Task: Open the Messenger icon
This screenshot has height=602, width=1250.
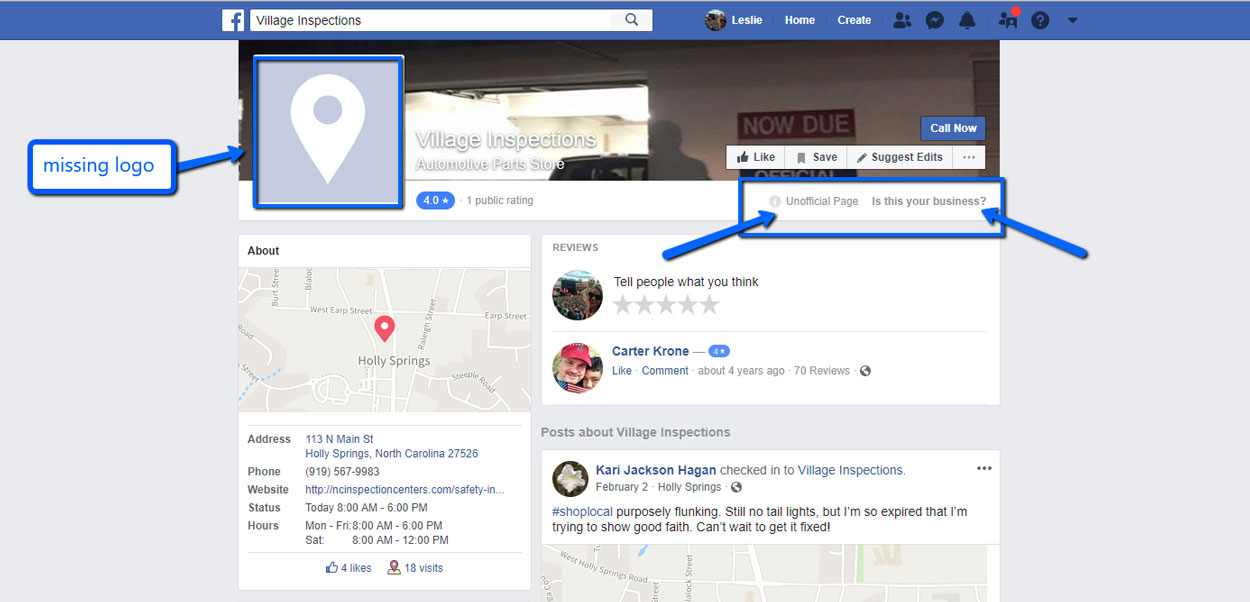Action: (x=934, y=20)
